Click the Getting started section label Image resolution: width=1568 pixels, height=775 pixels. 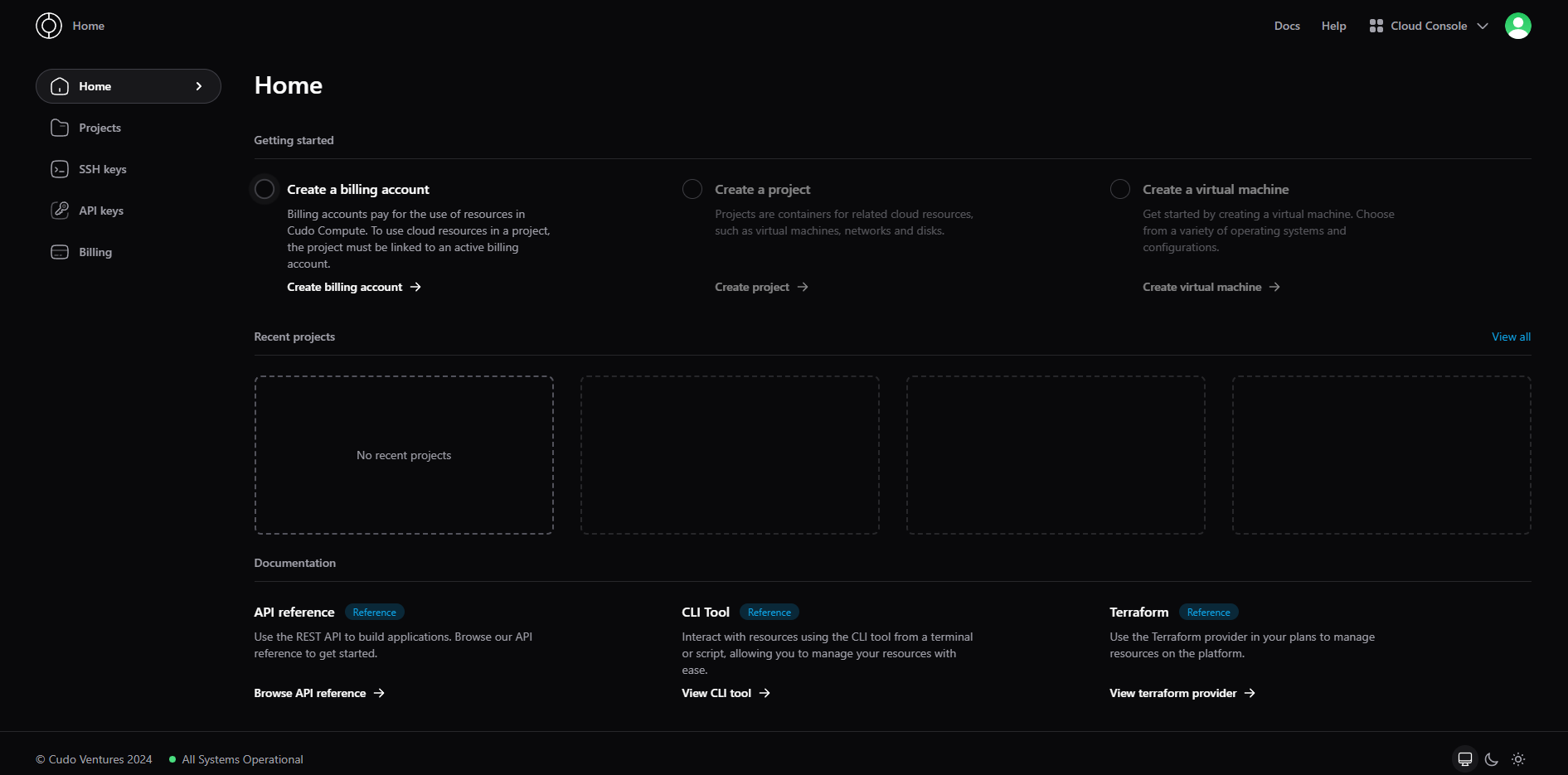[294, 140]
